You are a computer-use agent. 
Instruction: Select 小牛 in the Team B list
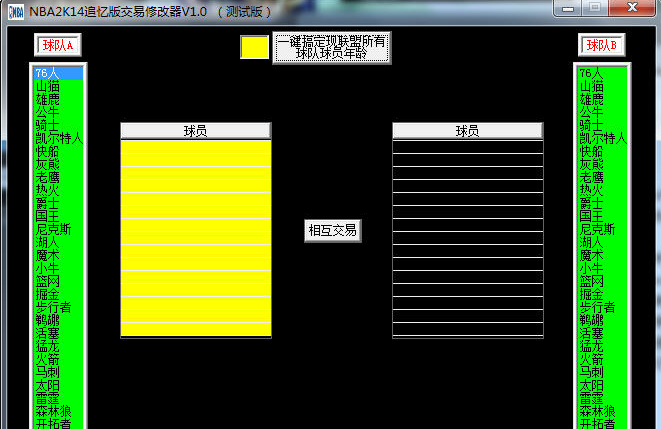point(602,268)
